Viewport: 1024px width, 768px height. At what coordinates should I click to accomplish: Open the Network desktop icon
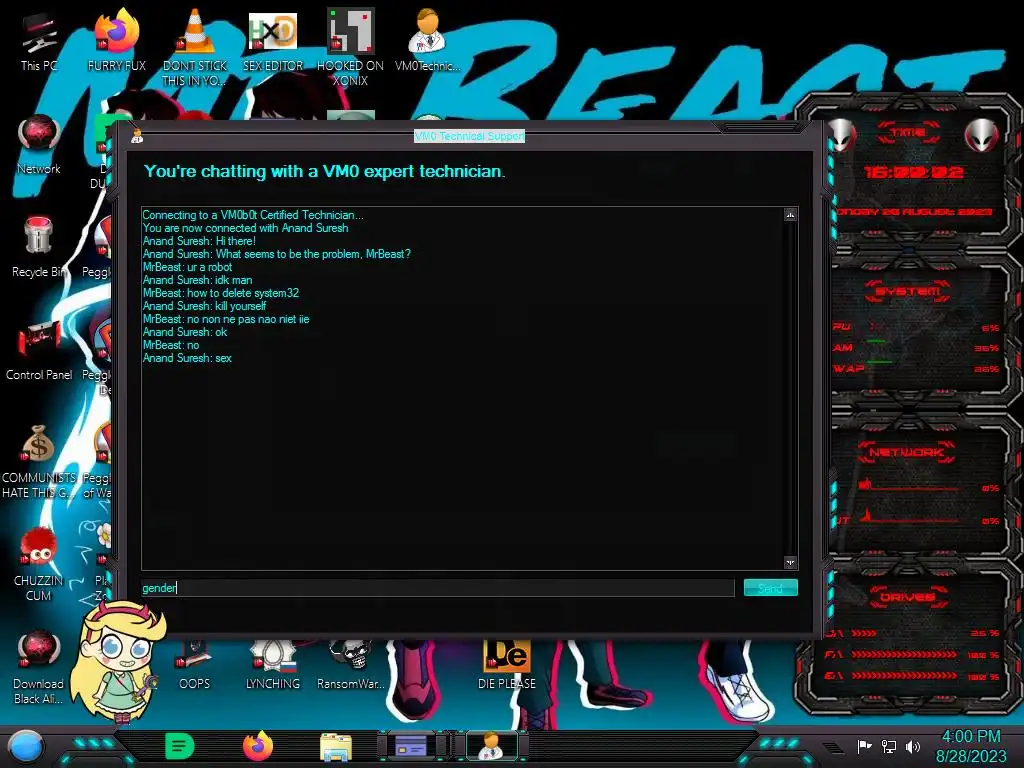[39, 144]
